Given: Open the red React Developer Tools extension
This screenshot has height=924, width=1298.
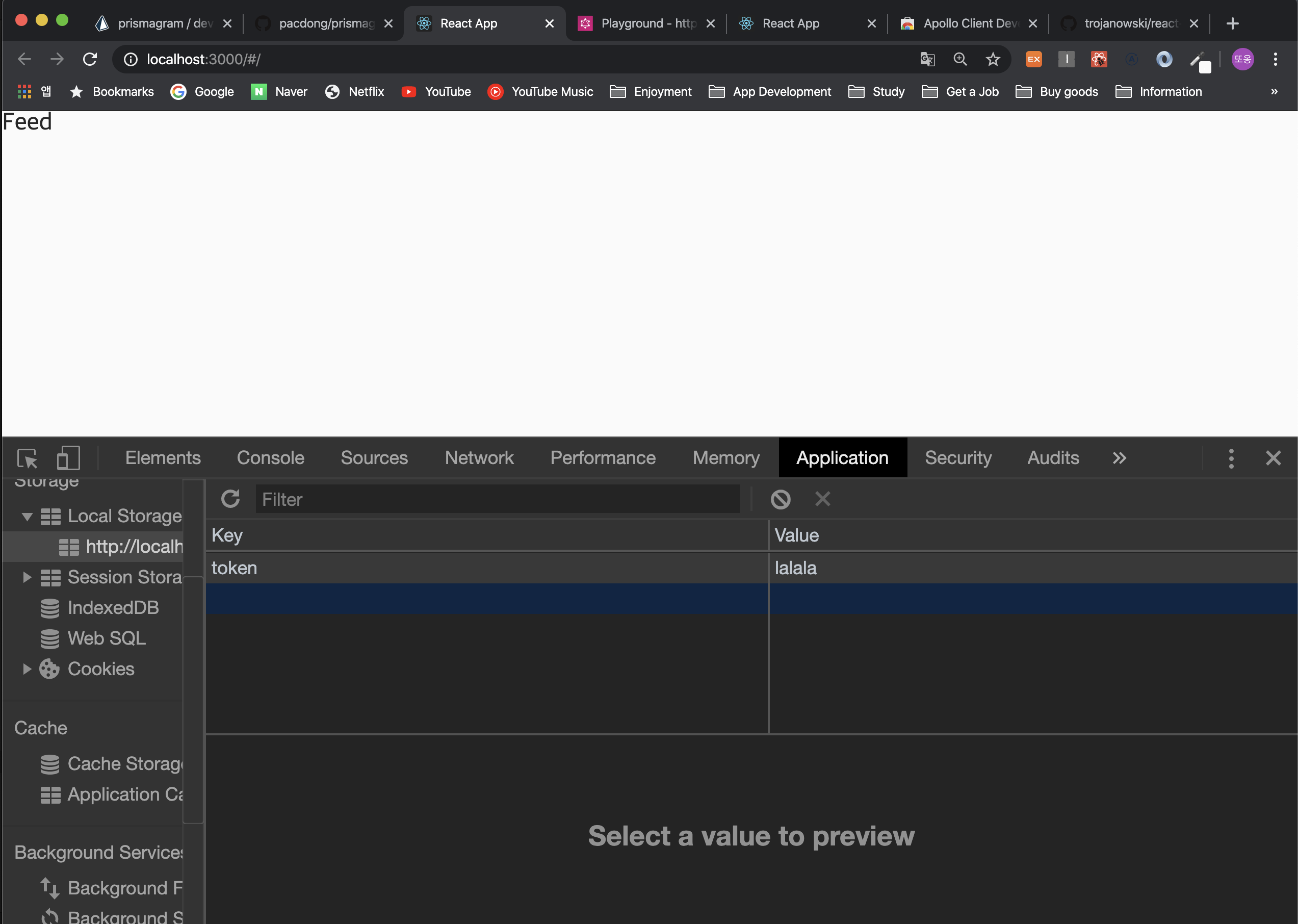Looking at the screenshot, I should point(1099,59).
